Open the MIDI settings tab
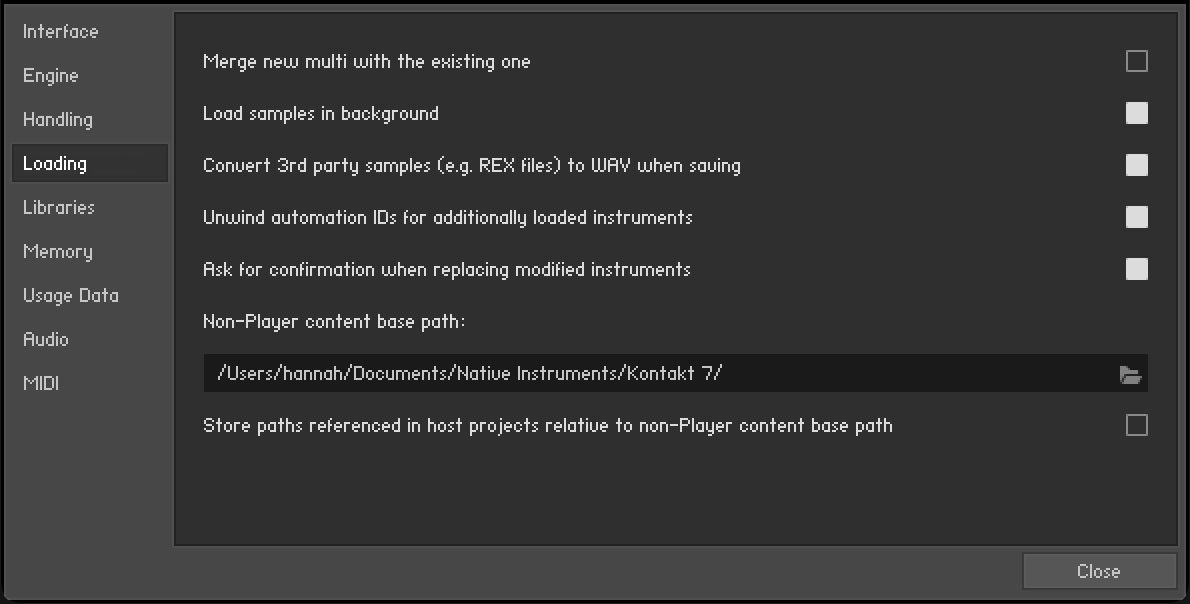Screen dimensions: 1190x604 pyautogui.click(x=41, y=384)
